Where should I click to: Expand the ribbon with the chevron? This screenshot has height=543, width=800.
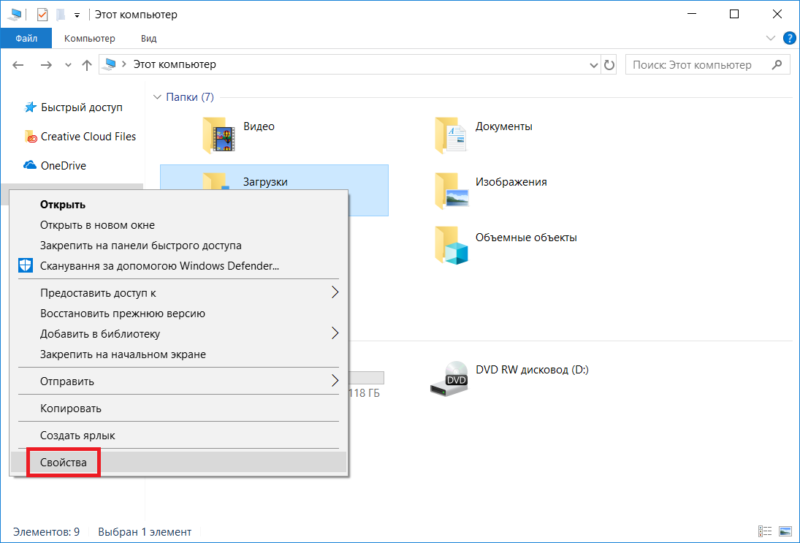pos(770,39)
